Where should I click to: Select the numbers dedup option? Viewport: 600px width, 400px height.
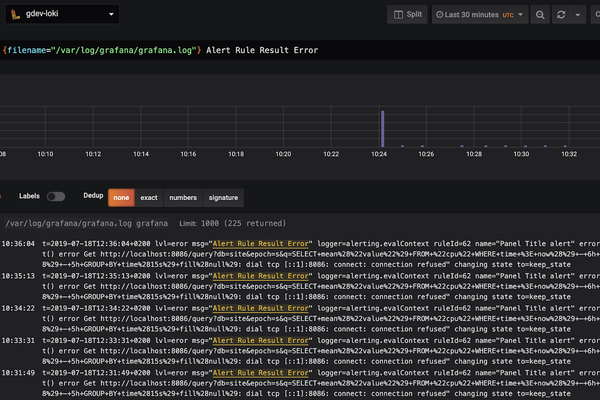tap(183, 198)
